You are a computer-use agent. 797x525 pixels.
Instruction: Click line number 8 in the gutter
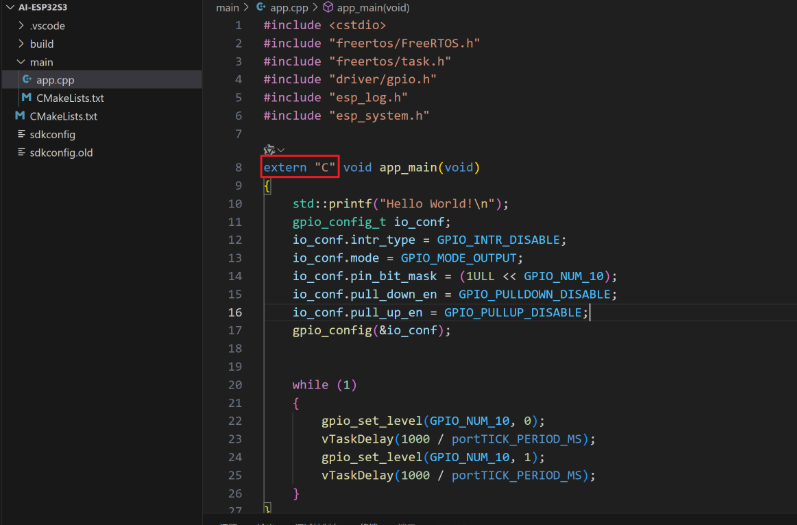(x=238, y=167)
